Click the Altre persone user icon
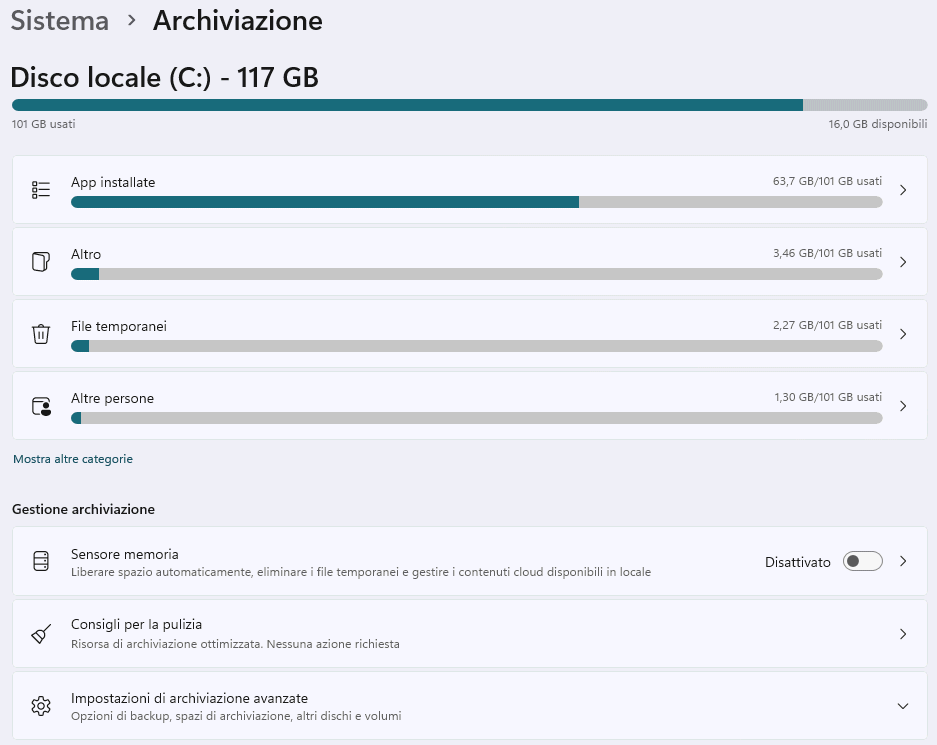This screenshot has height=745, width=937. click(40, 406)
